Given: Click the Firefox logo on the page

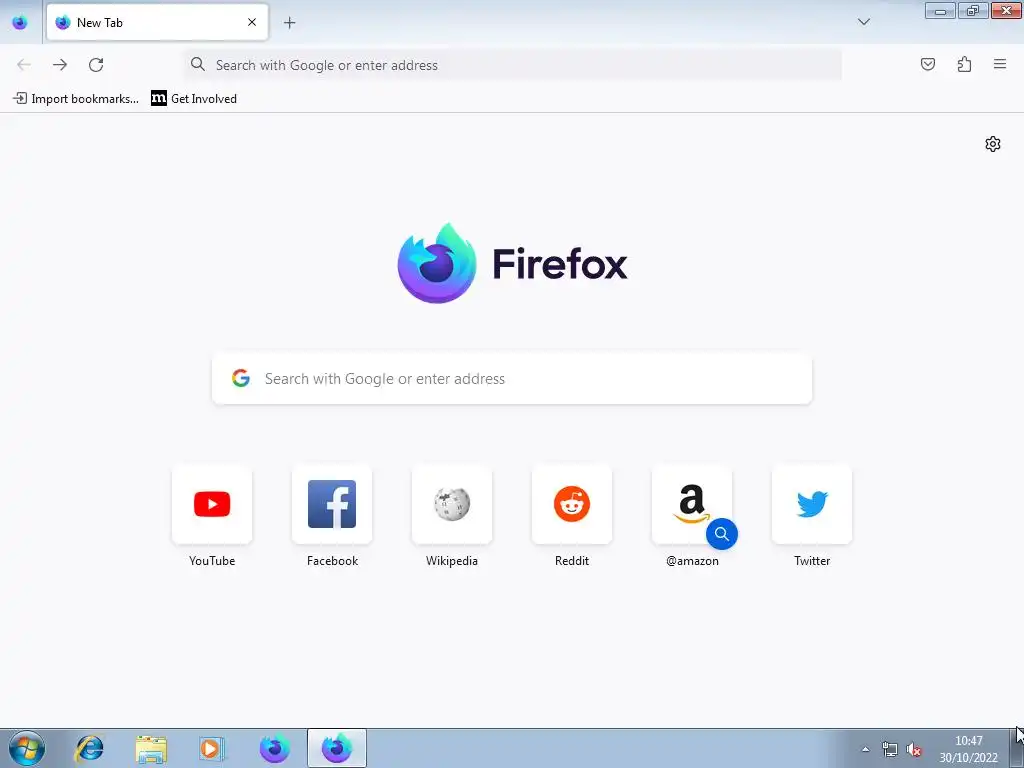Looking at the screenshot, I should pyautogui.click(x=512, y=263).
